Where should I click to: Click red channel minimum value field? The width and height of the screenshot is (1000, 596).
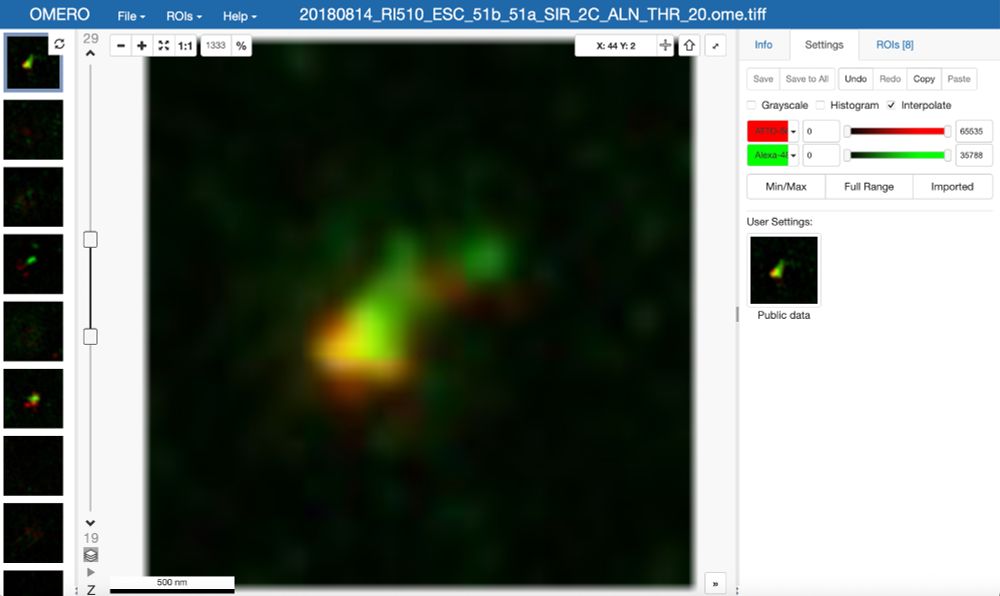click(x=820, y=131)
